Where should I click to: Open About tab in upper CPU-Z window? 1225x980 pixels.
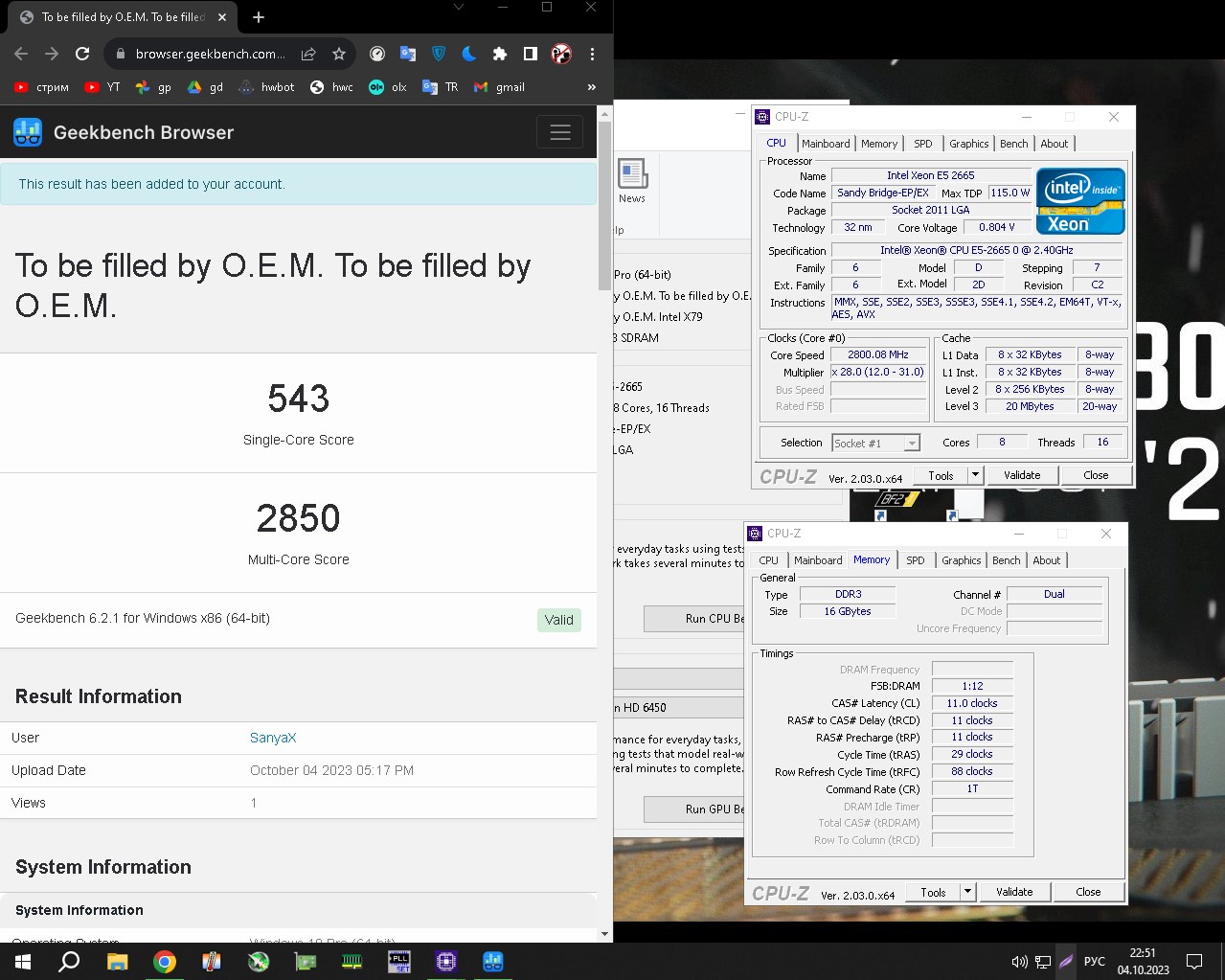[x=1054, y=144]
